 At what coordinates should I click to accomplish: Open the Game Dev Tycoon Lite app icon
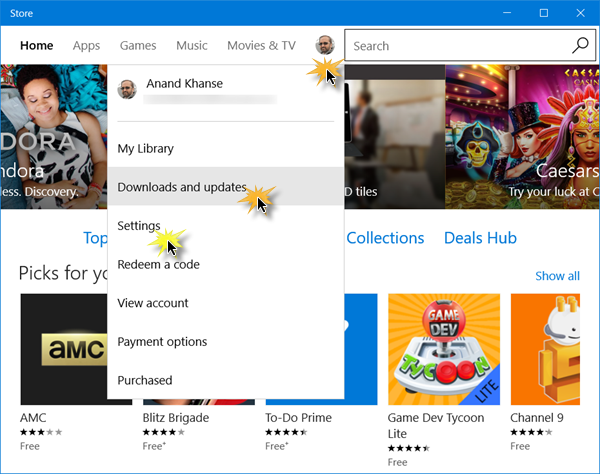tap(444, 349)
